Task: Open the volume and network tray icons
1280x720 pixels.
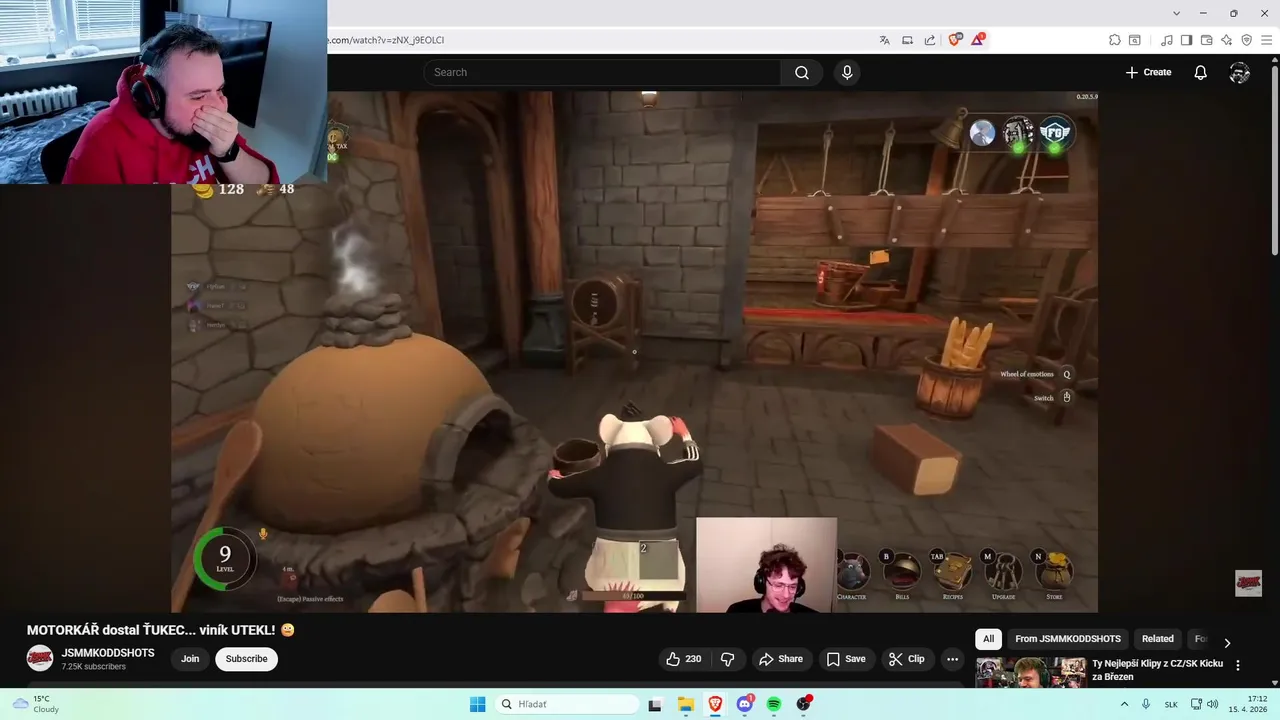Action: click(1204, 704)
